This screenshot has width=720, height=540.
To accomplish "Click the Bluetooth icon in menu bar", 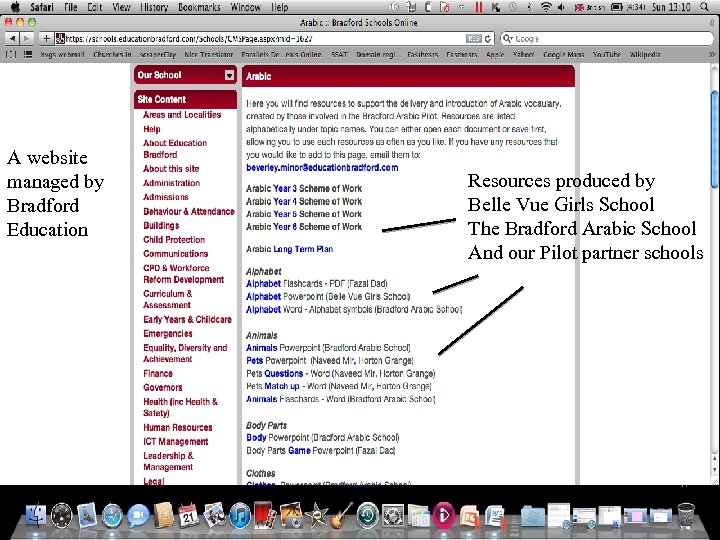I will (x=529, y=7).
